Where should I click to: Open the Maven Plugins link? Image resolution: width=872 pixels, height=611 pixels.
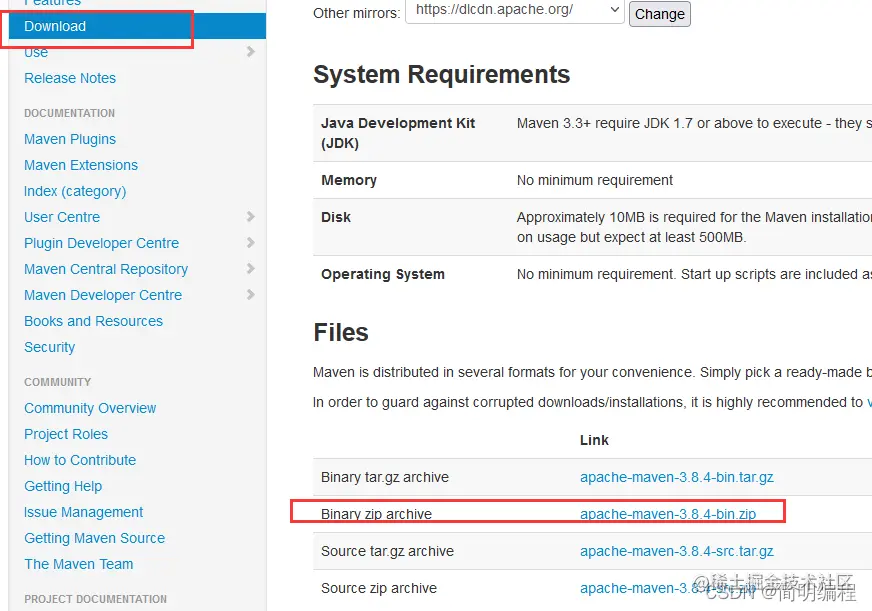coord(70,139)
